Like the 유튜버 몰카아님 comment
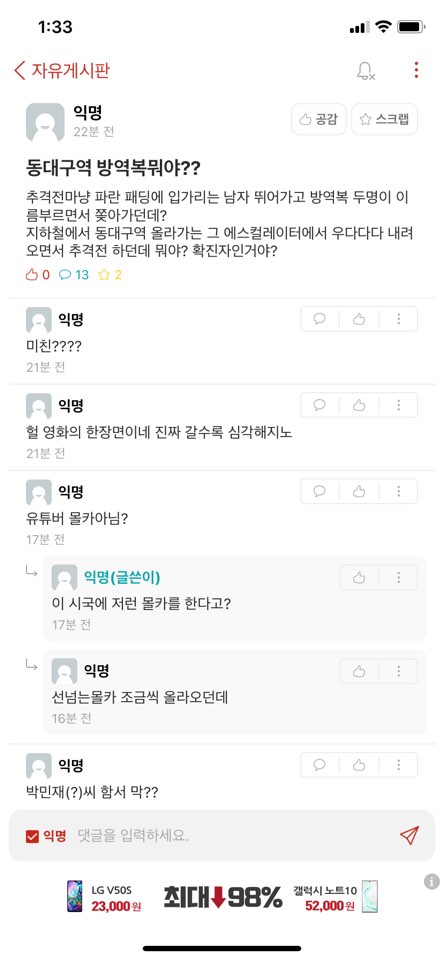 359,491
